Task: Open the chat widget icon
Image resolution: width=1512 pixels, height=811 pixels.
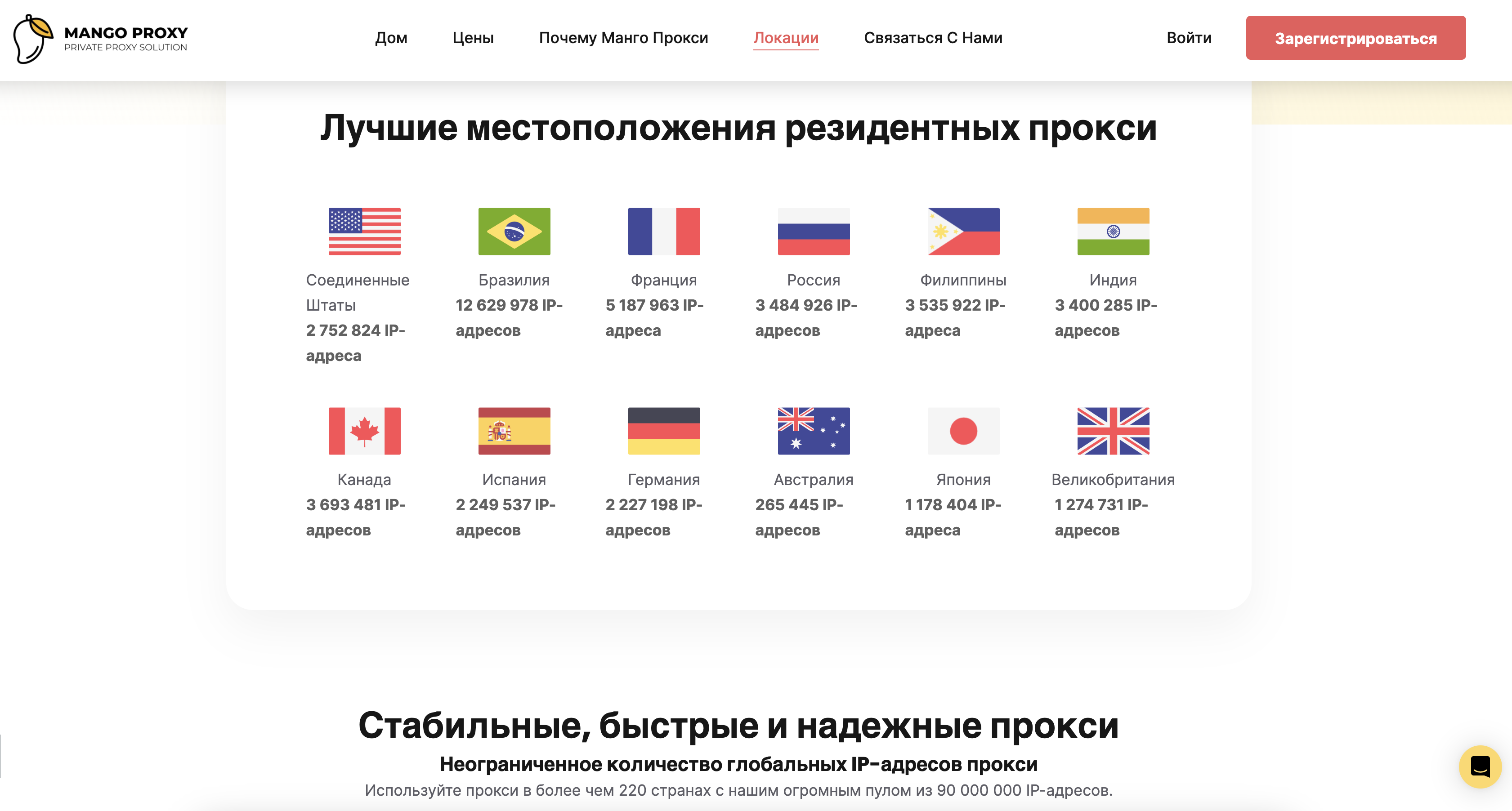Action: [x=1480, y=766]
